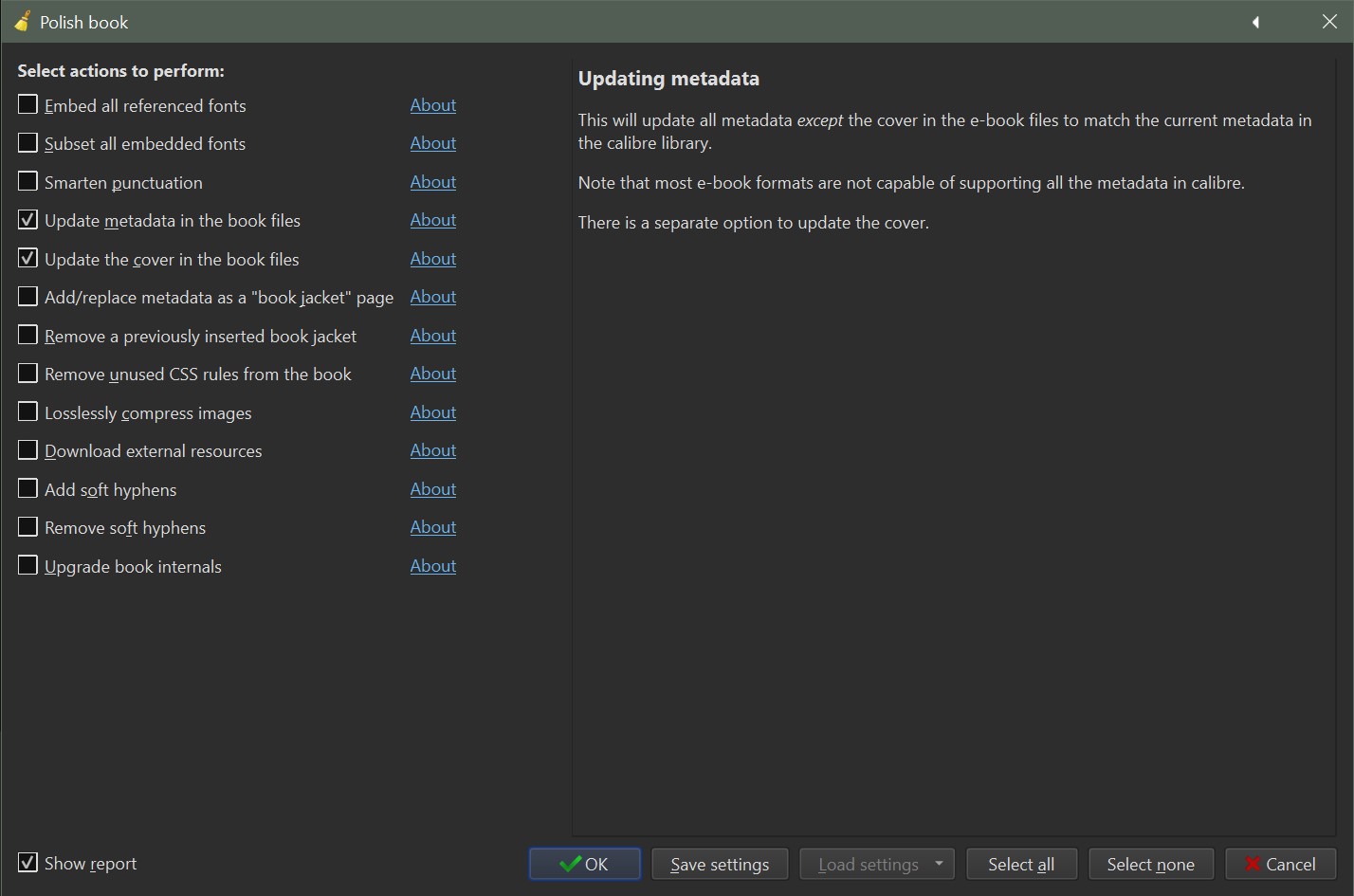1354x896 pixels.
Task: Click the title bar left arrow icon
Action: coord(1255,22)
